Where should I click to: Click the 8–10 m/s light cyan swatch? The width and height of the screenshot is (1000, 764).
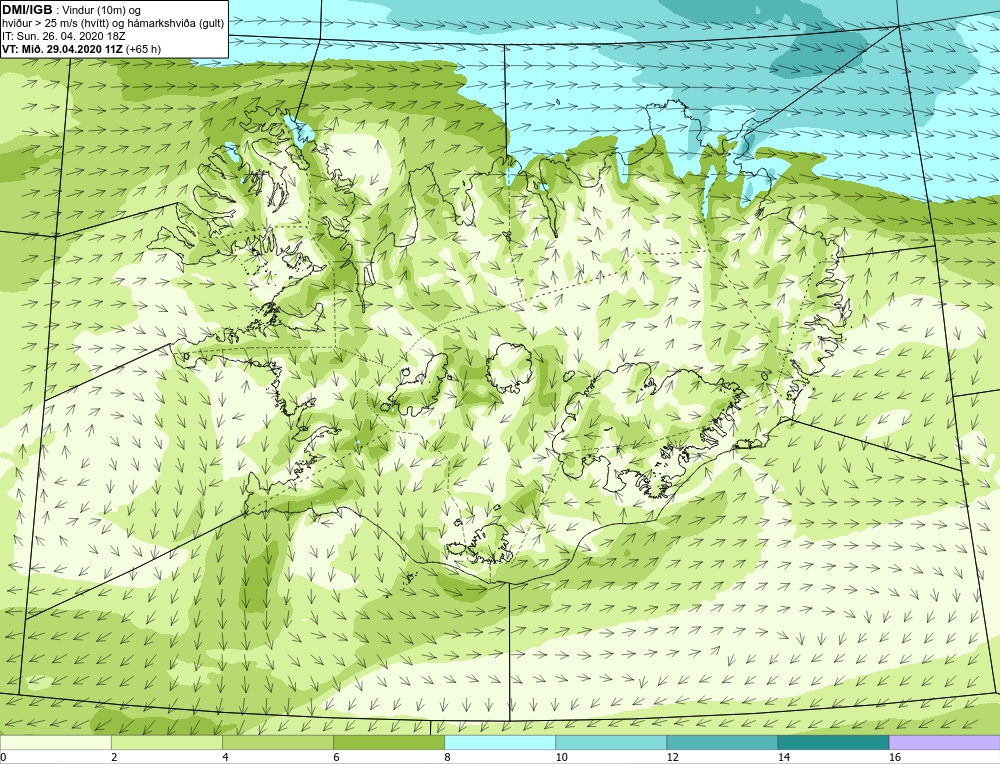[x=499, y=742]
